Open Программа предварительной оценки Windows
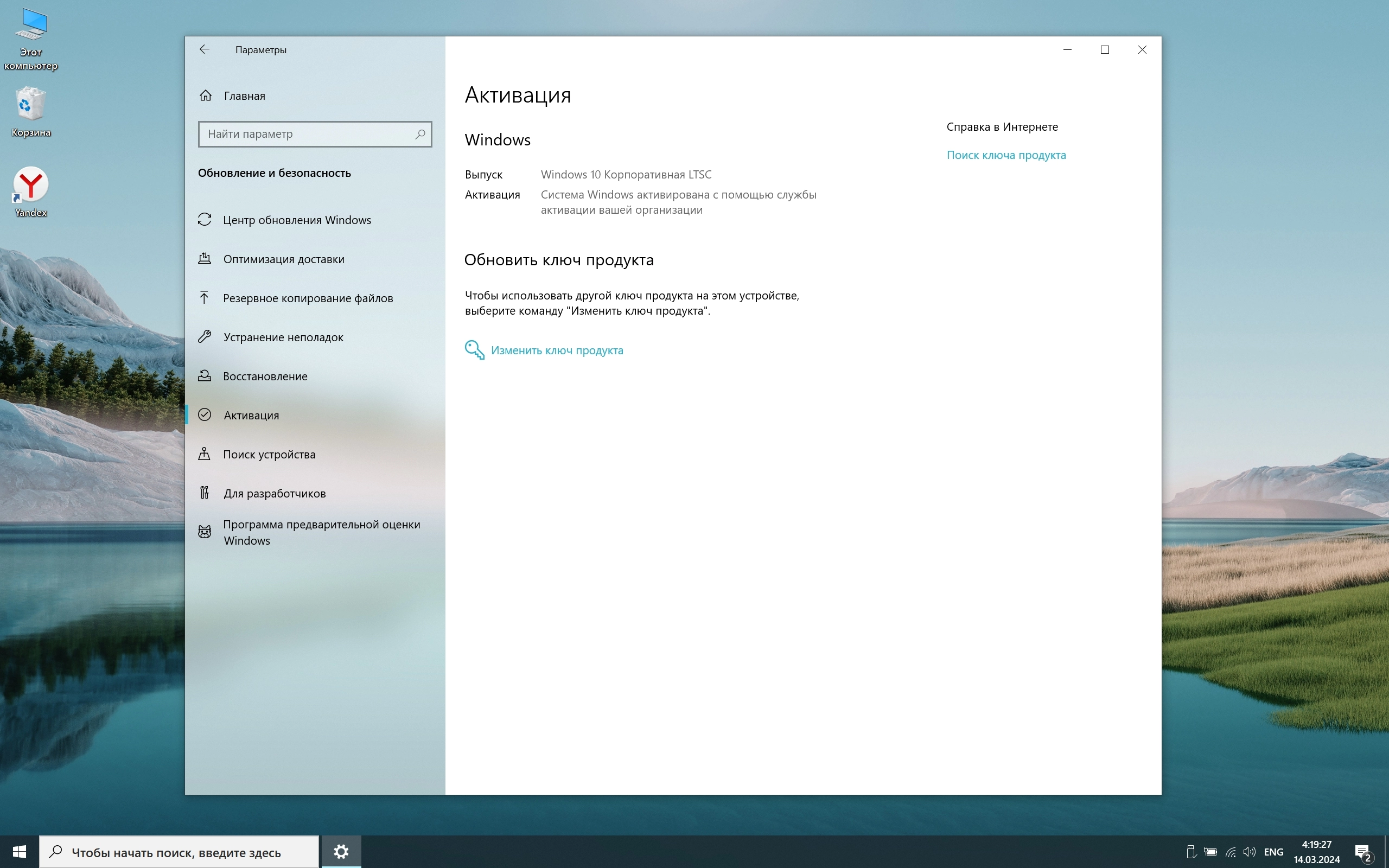This screenshot has width=1389, height=868. click(321, 532)
